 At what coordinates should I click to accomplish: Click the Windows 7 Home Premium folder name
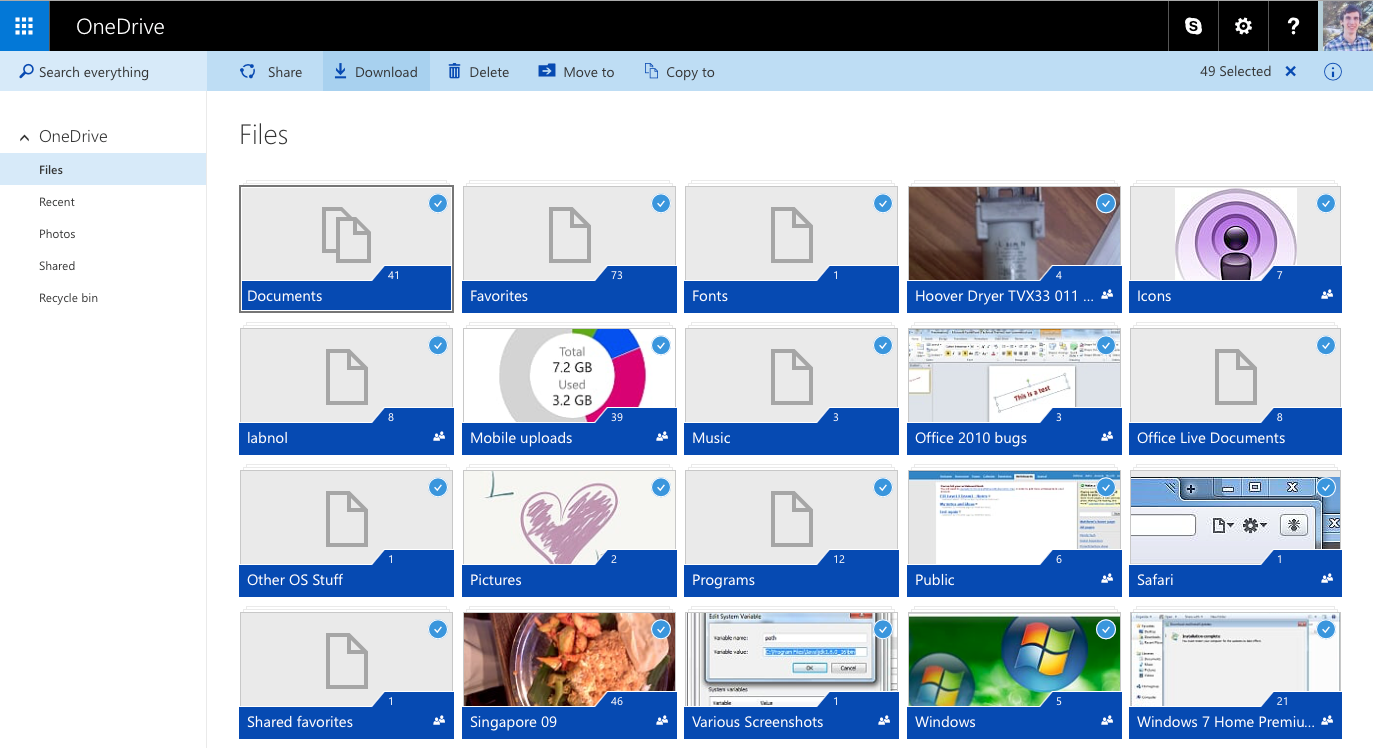(1225, 722)
